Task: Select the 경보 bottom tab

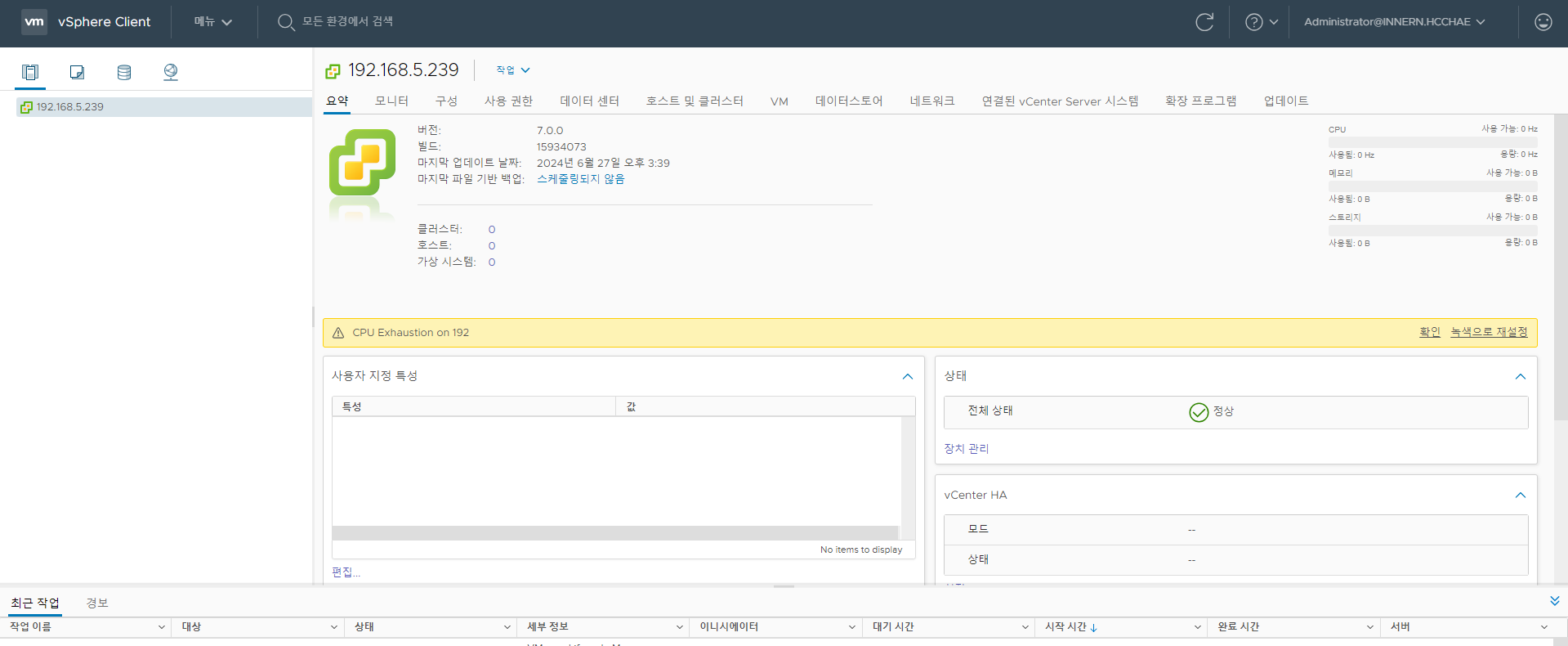Action: pos(97,603)
